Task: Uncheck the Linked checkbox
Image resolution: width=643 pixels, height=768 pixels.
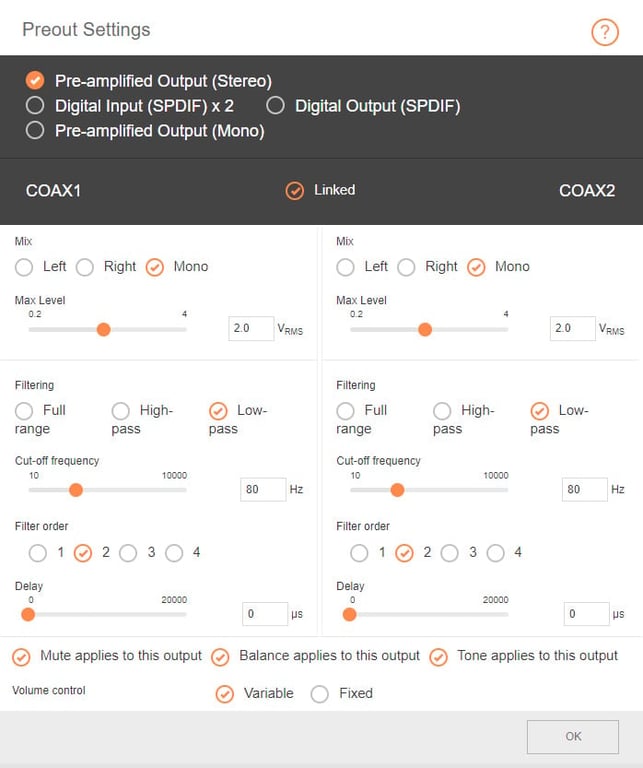Action: point(294,190)
